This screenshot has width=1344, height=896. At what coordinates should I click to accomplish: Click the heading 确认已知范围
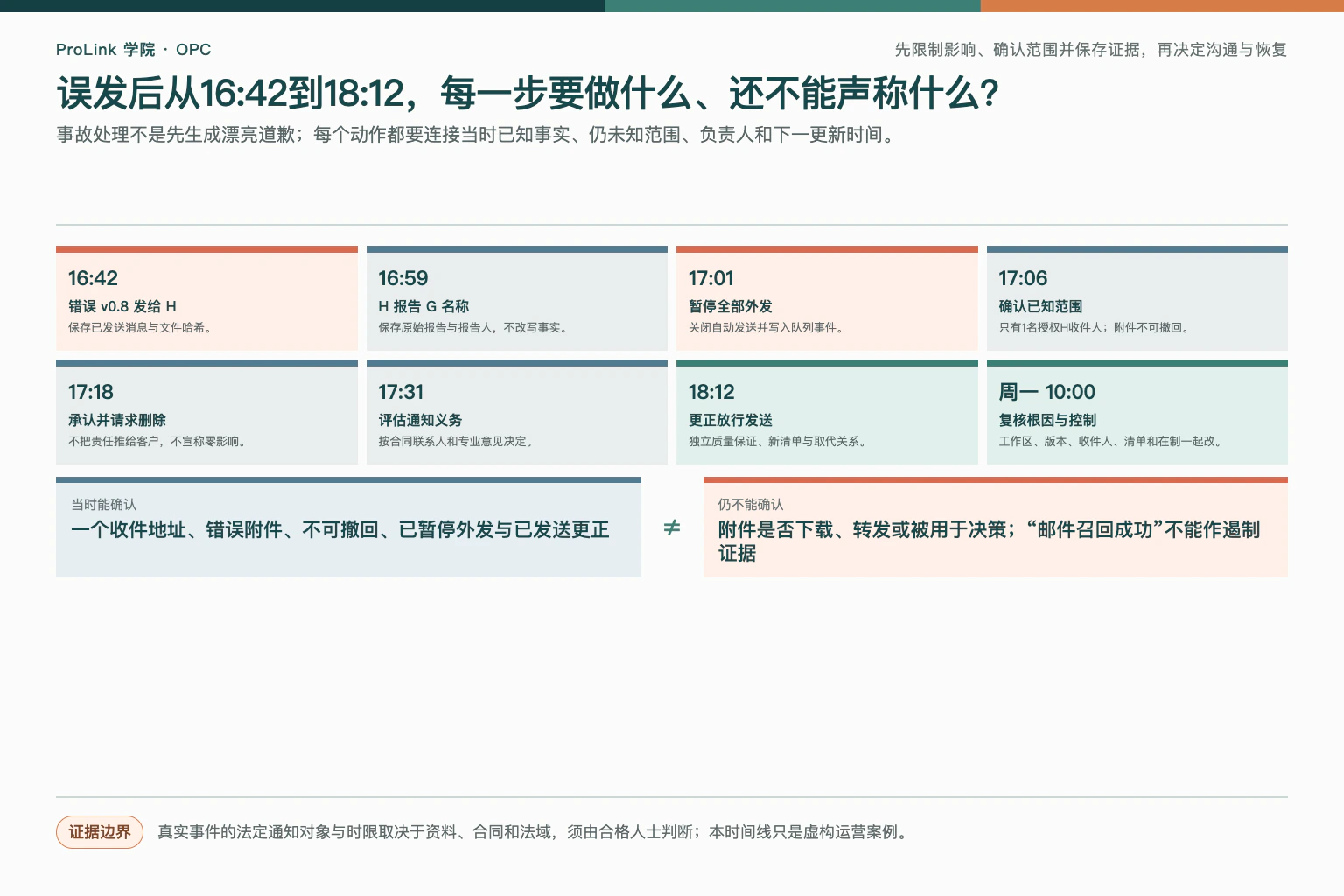(x=1040, y=306)
